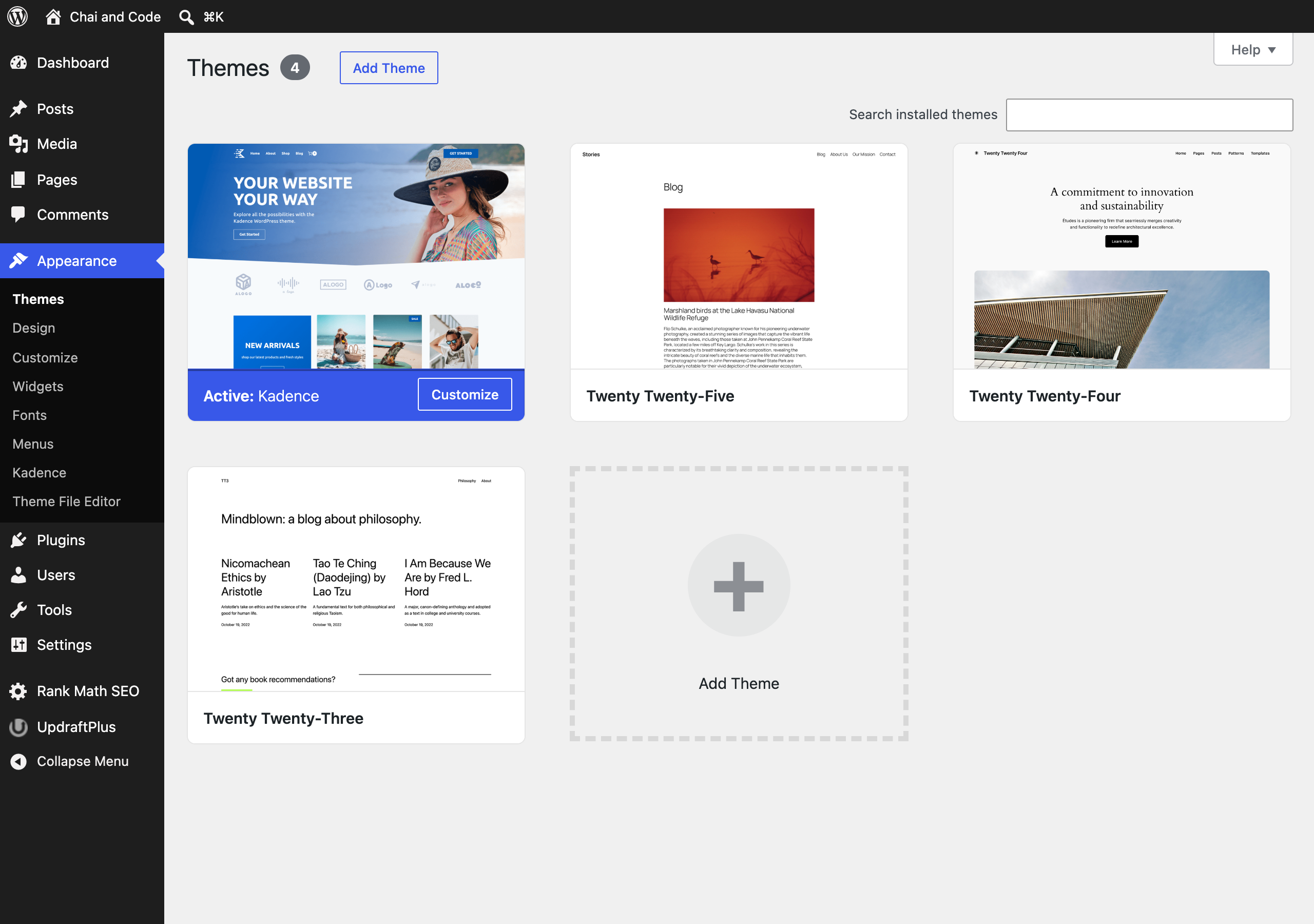The width and height of the screenshot is (1314, 924).
Task: Click the Comments bubble icon
Action: click(x=18, y=214)
